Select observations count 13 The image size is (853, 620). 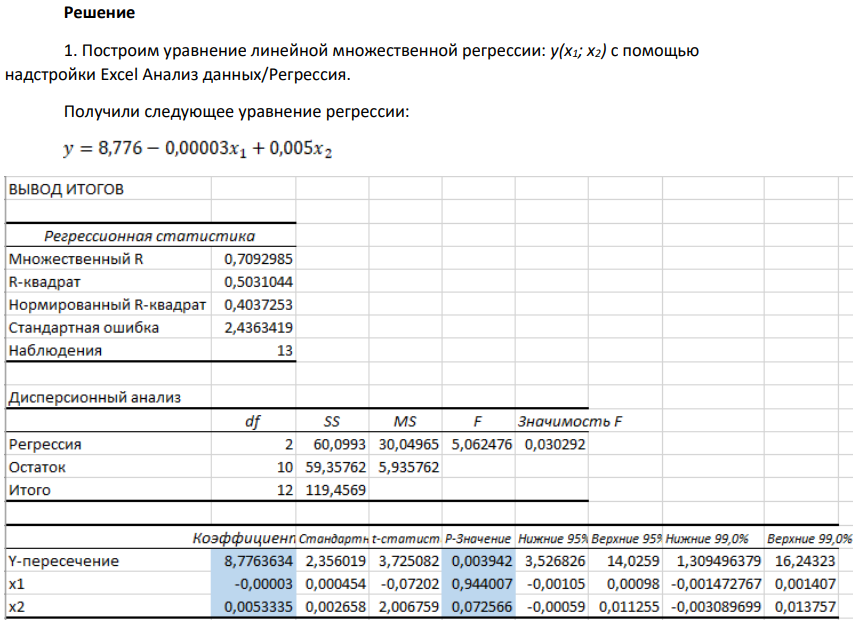[x=285, y=350]
